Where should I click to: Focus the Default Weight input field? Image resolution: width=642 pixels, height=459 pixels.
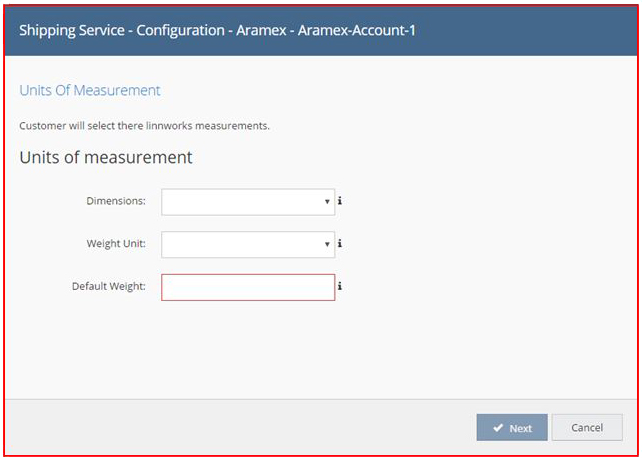coord(248,287)
